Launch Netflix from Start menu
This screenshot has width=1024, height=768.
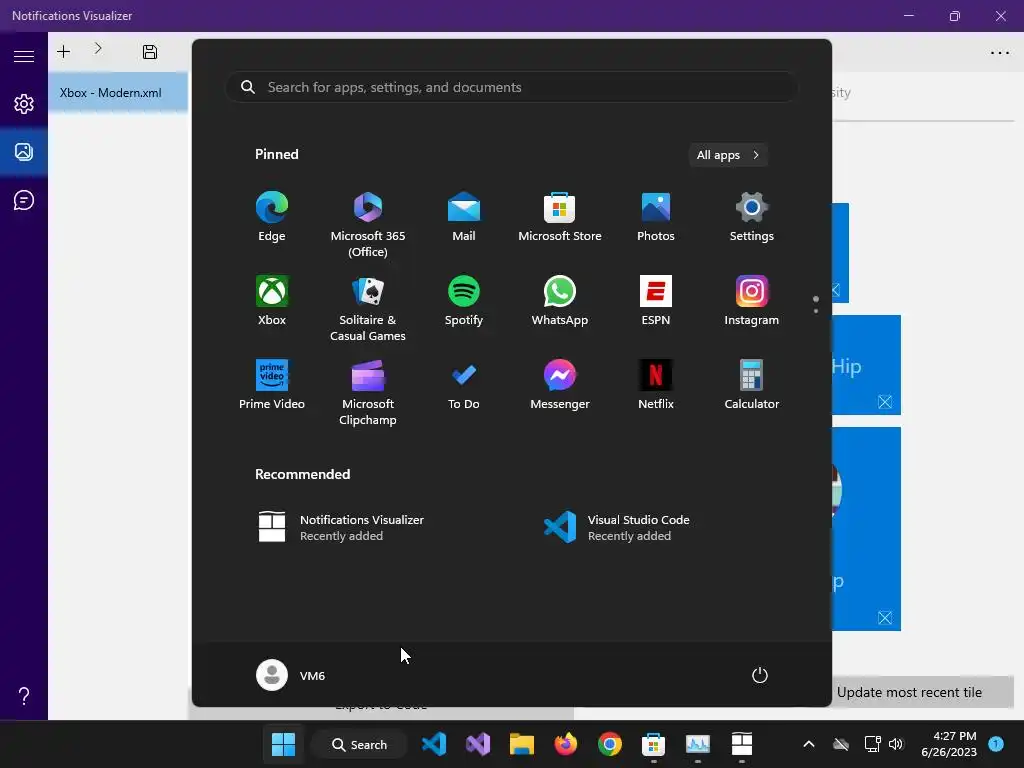(x=656, y=385)
